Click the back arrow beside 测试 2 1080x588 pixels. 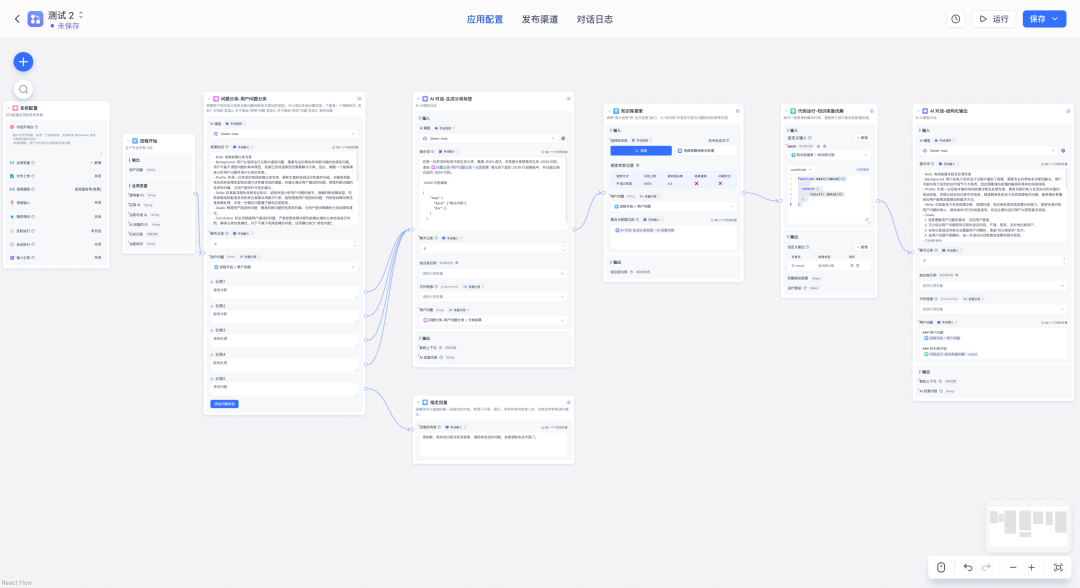(17, 19)
